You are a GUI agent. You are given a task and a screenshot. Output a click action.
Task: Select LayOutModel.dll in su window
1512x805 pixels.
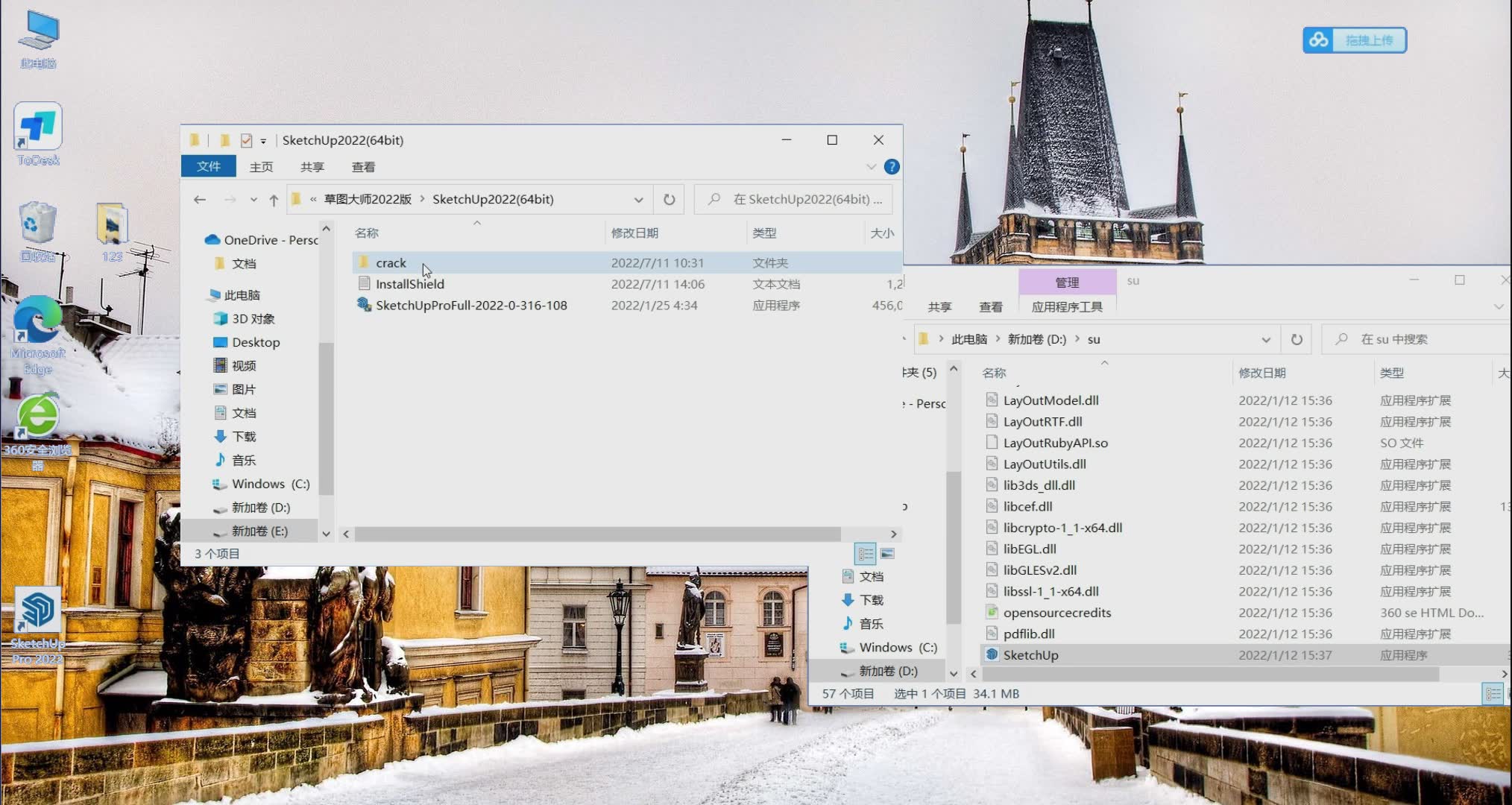pos(1051,400)
